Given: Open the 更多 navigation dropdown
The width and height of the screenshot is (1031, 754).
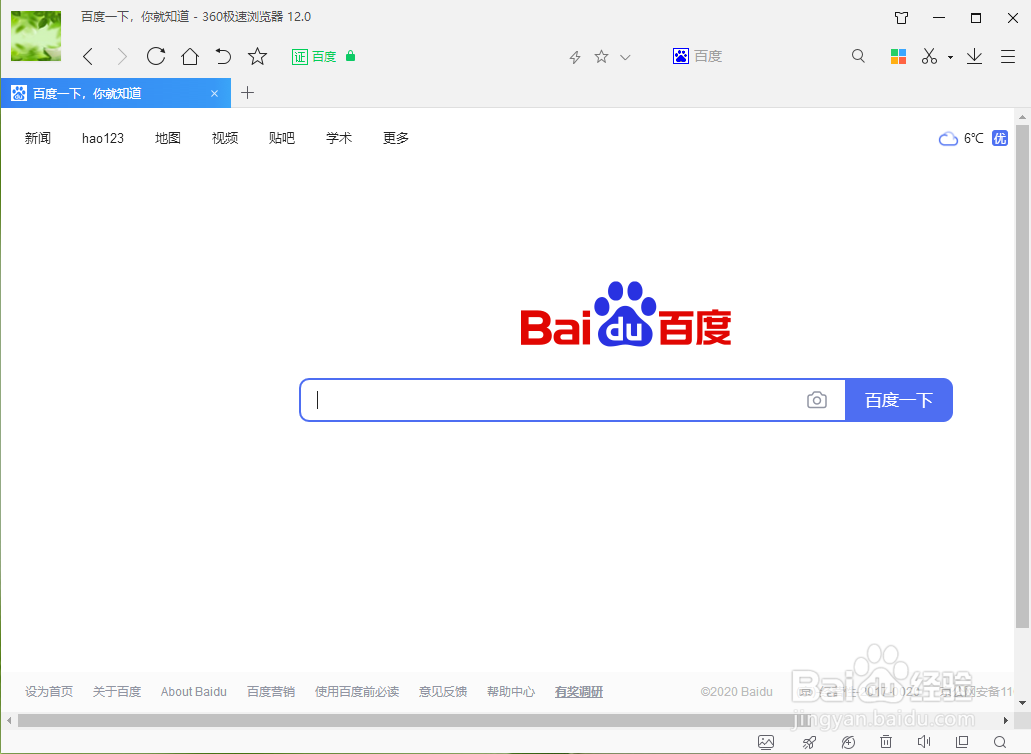Looking at the screenshot, I should coord(394,138).
